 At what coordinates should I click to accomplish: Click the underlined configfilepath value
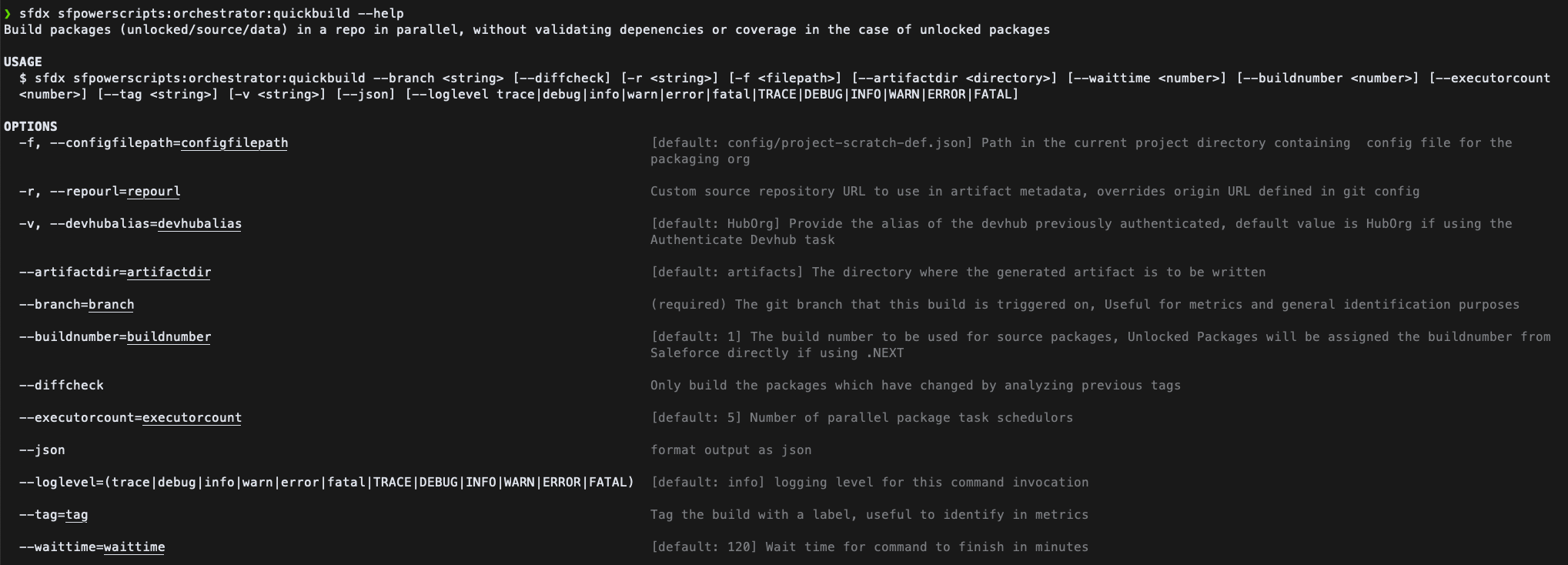point(235,143)
